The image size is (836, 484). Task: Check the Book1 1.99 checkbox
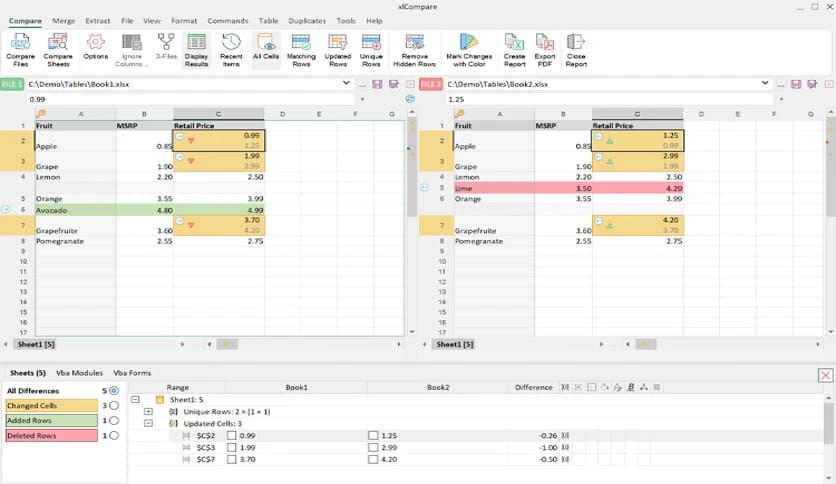tap(231, 447)
